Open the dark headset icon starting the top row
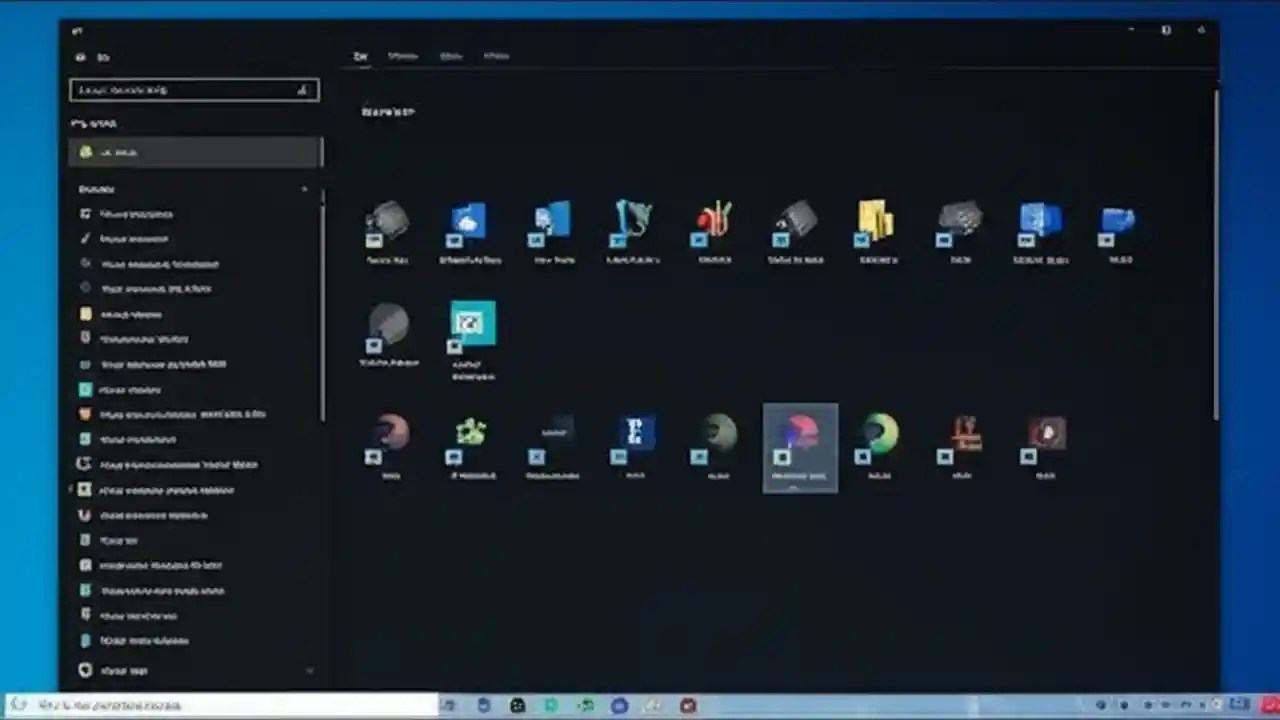The image size is (1280, 720). pos(388,222)
